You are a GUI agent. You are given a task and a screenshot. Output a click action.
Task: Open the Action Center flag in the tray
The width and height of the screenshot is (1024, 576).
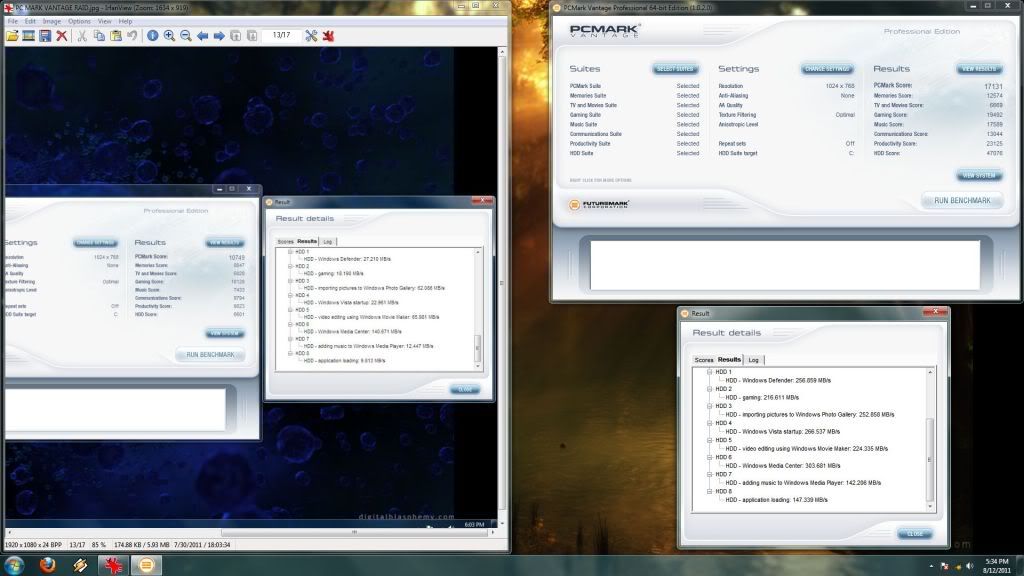click(x=944, y=566)
